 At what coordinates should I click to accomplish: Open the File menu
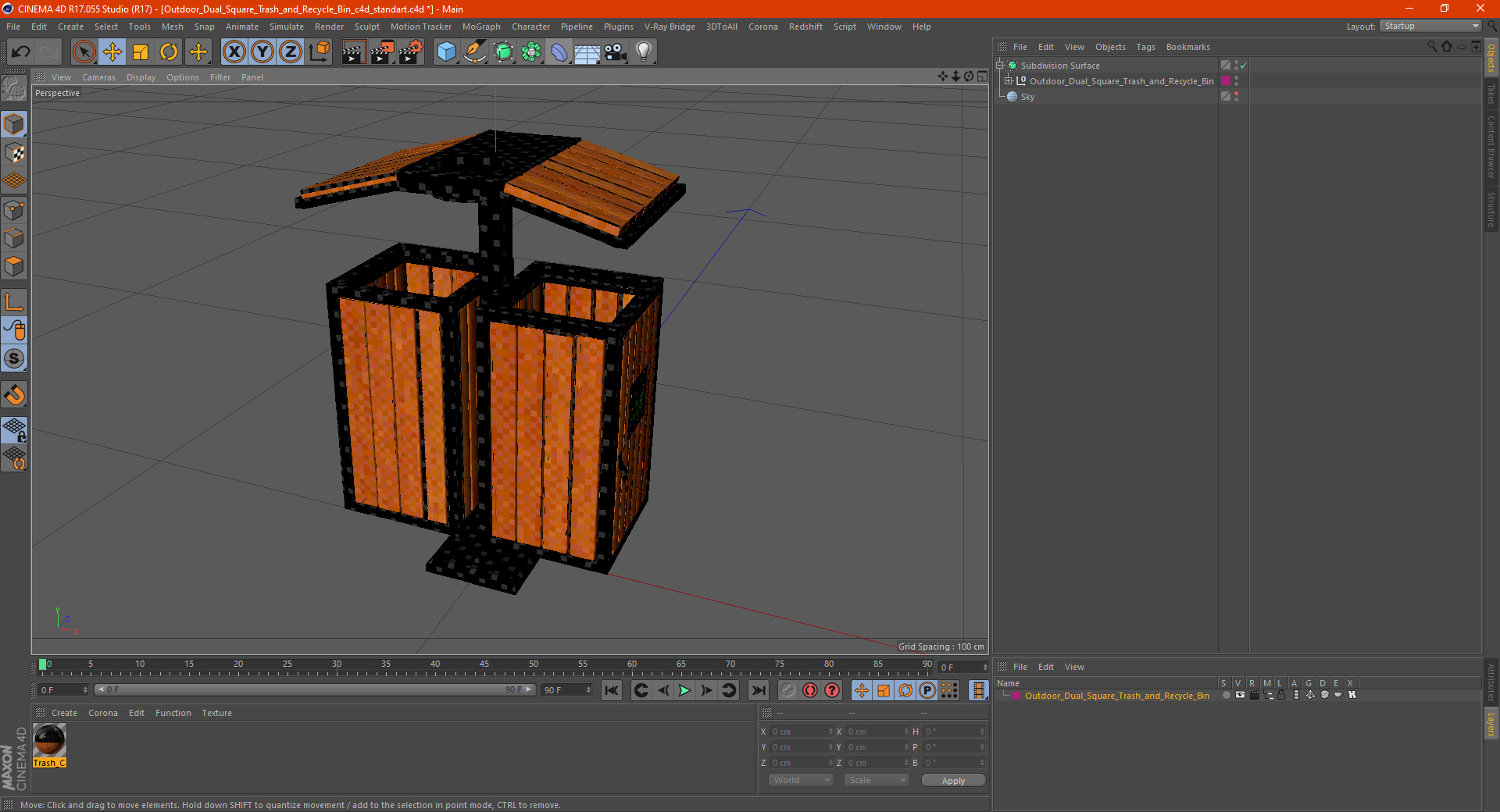tap(13, 27)
